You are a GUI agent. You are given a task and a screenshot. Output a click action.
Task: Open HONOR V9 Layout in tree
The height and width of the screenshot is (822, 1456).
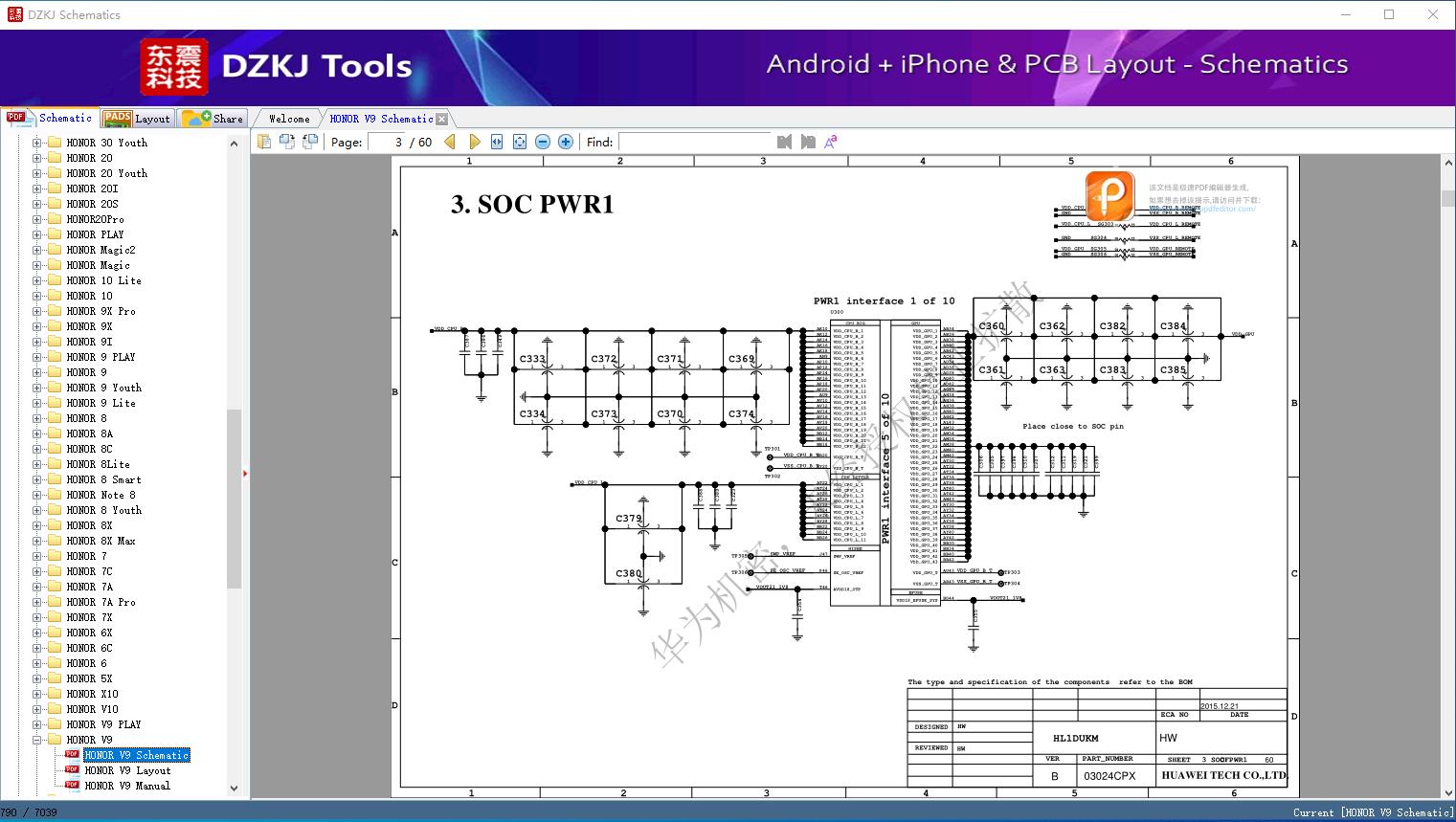point(127,770)
